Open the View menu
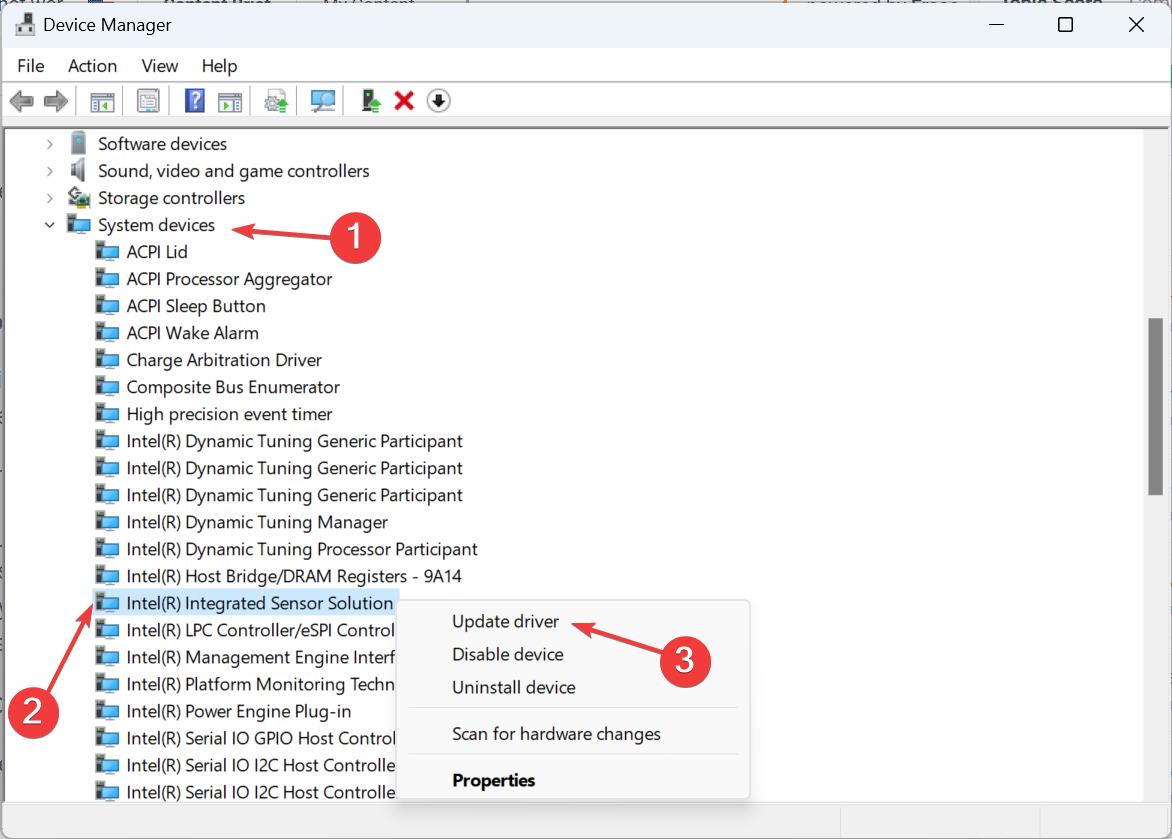1172x839 pixels. (x=160, y=66)
